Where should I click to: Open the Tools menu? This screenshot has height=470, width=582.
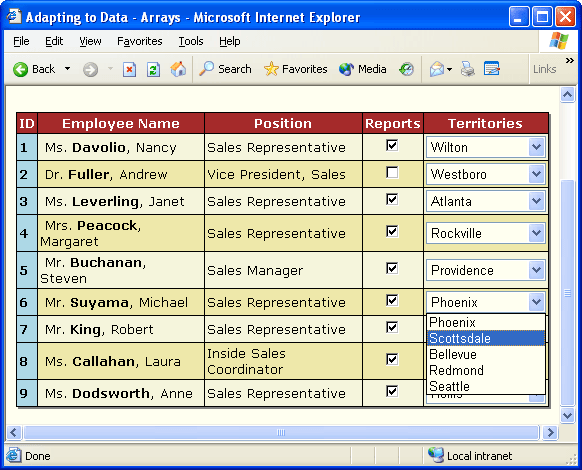click(x=191, y=41)
